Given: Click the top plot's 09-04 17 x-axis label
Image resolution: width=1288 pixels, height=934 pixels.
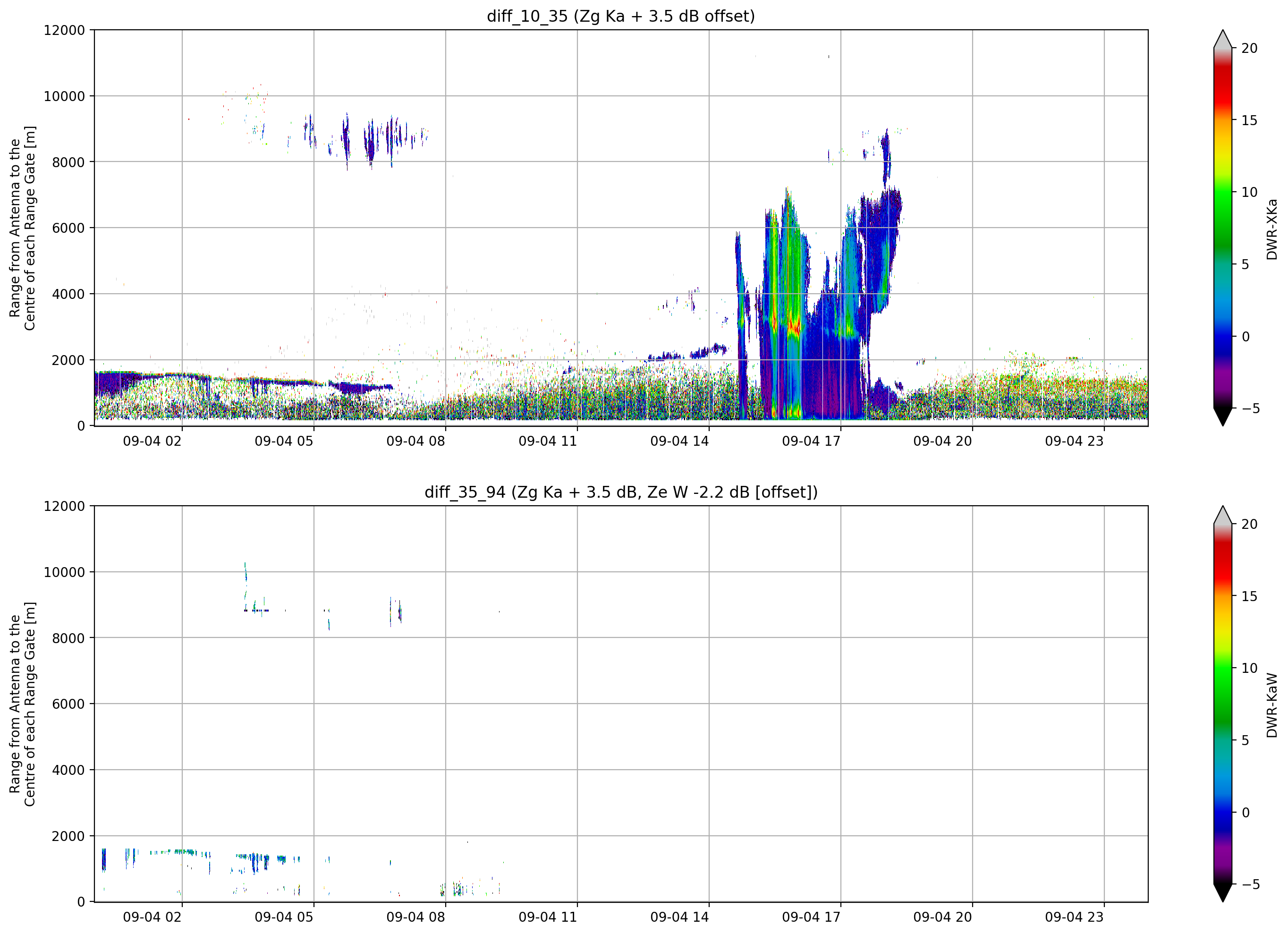Looking at the screenshot, I should 811,441.
